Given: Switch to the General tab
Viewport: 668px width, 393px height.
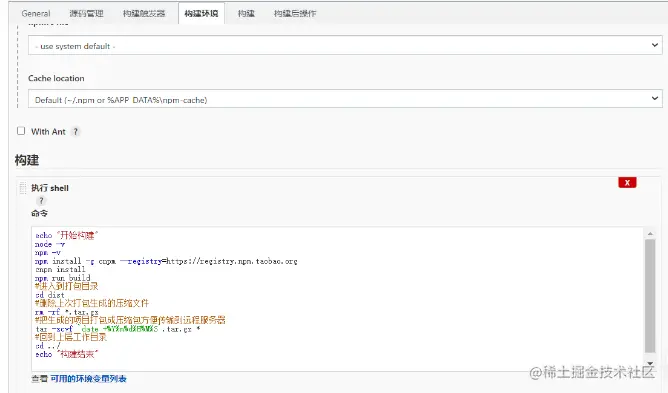Looking at the screenshot, I should point(36,13).
